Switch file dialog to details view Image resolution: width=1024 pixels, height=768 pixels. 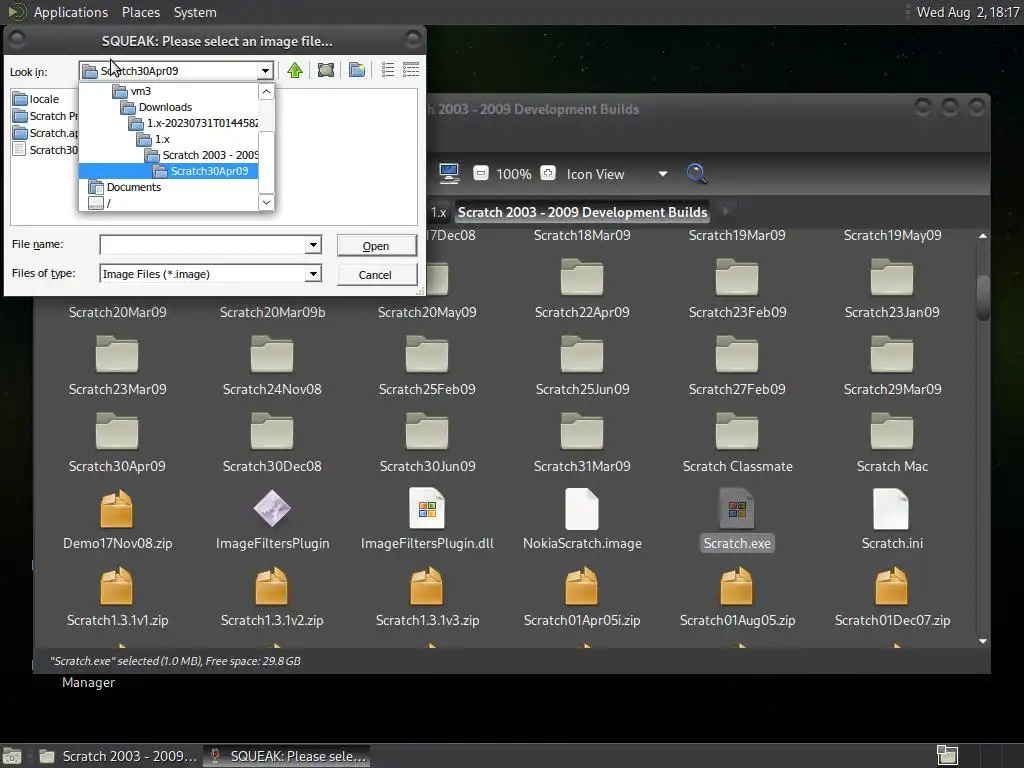[411, 70]
